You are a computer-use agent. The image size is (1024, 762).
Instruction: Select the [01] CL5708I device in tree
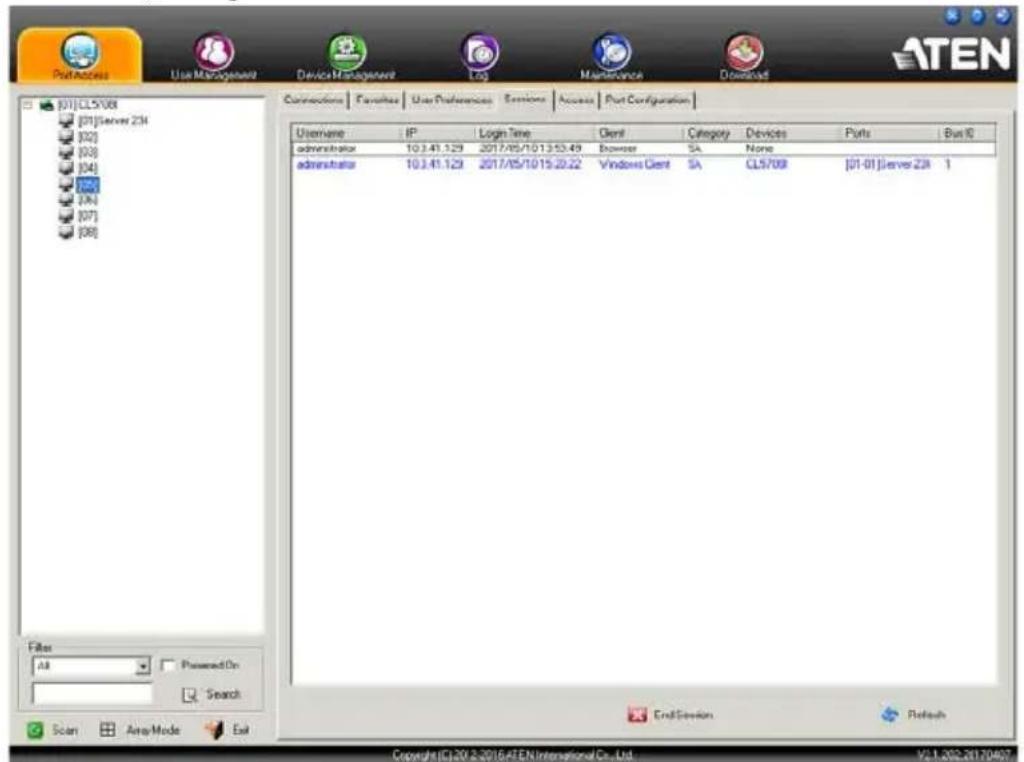(x=88, y=104)
